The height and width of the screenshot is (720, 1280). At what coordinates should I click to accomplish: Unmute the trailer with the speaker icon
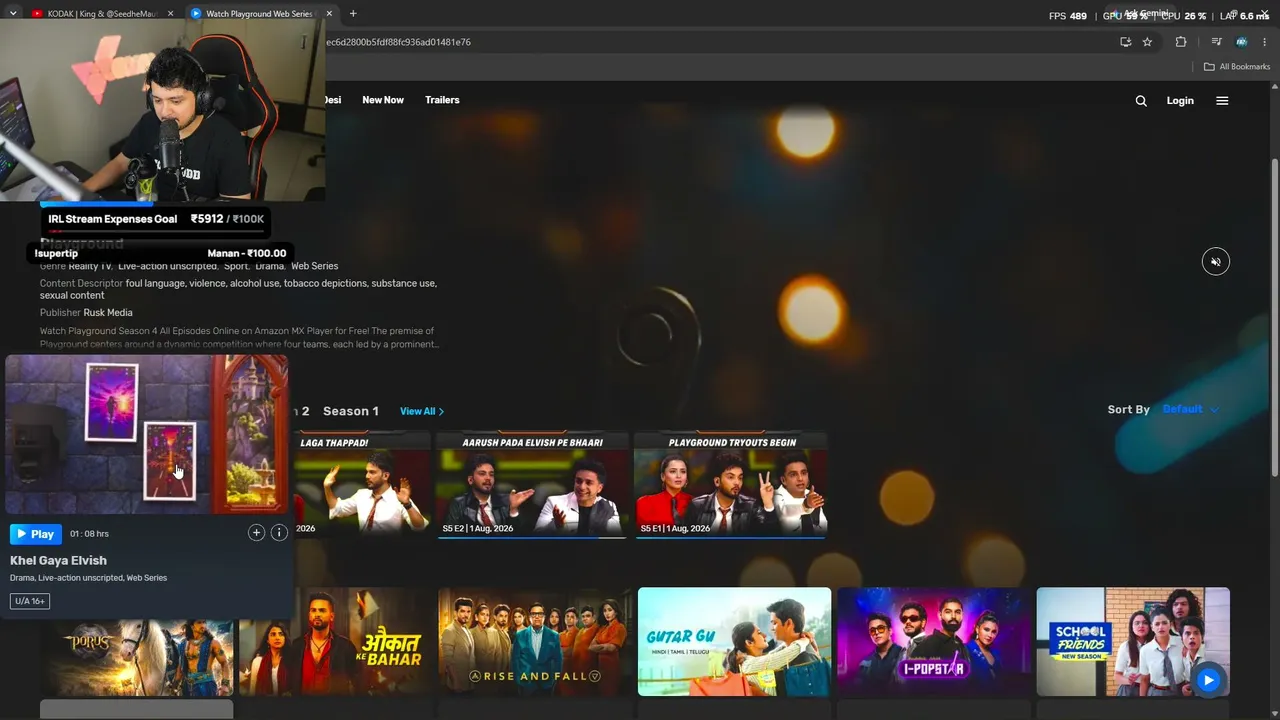pos(1216,262)
